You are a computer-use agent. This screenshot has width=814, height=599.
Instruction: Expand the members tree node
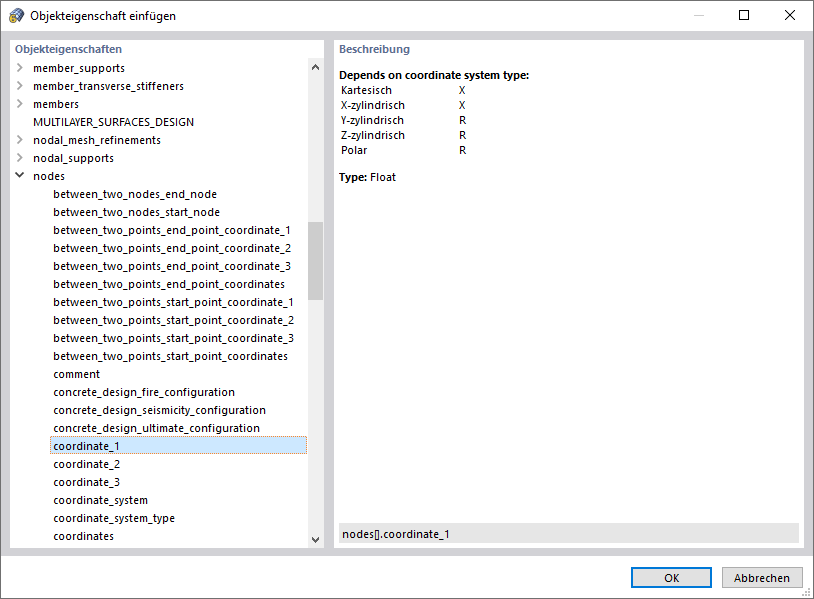tap(20, 104)
